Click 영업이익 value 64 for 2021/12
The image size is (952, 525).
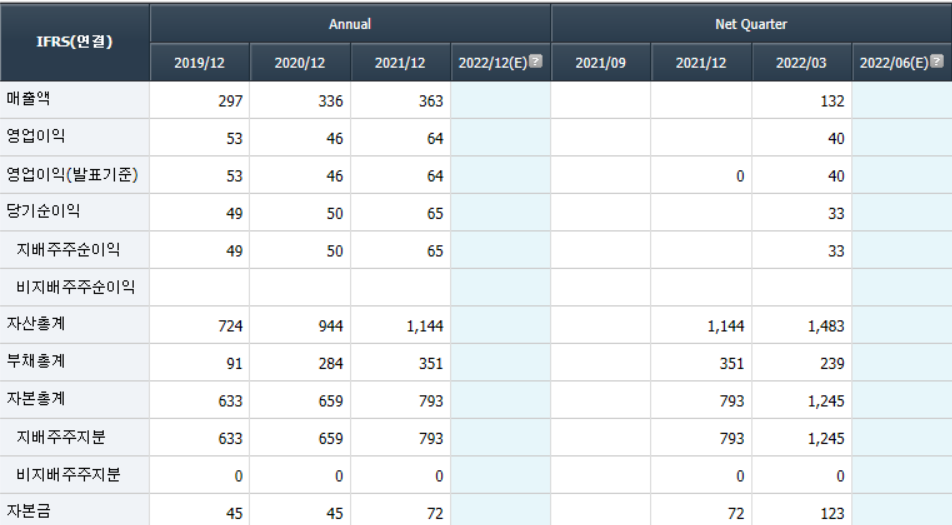click(x=435, y=138)
